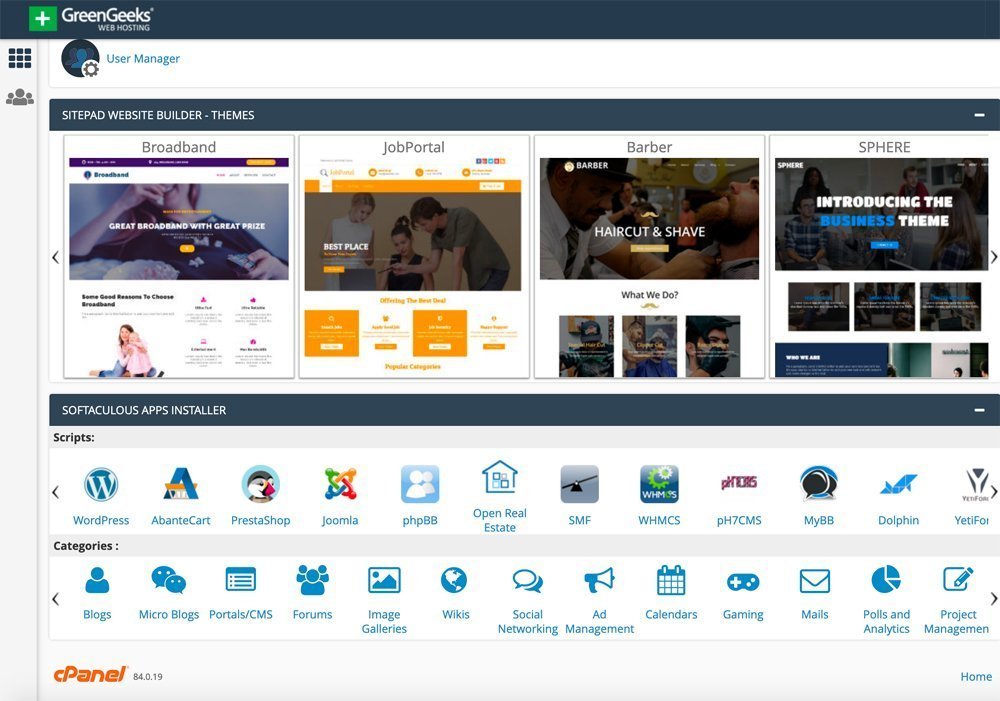Show previous Softaculous categories
The height and width of the screenshot is (701, 1000).
pos(55,598)
